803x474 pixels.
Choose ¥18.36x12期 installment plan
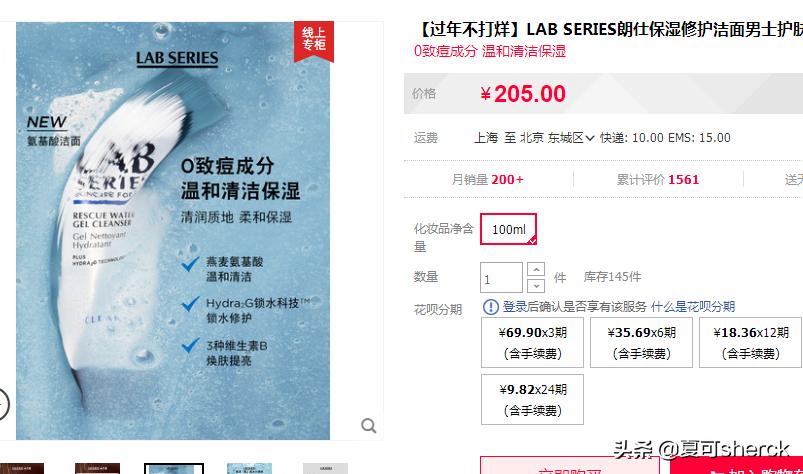750,342
